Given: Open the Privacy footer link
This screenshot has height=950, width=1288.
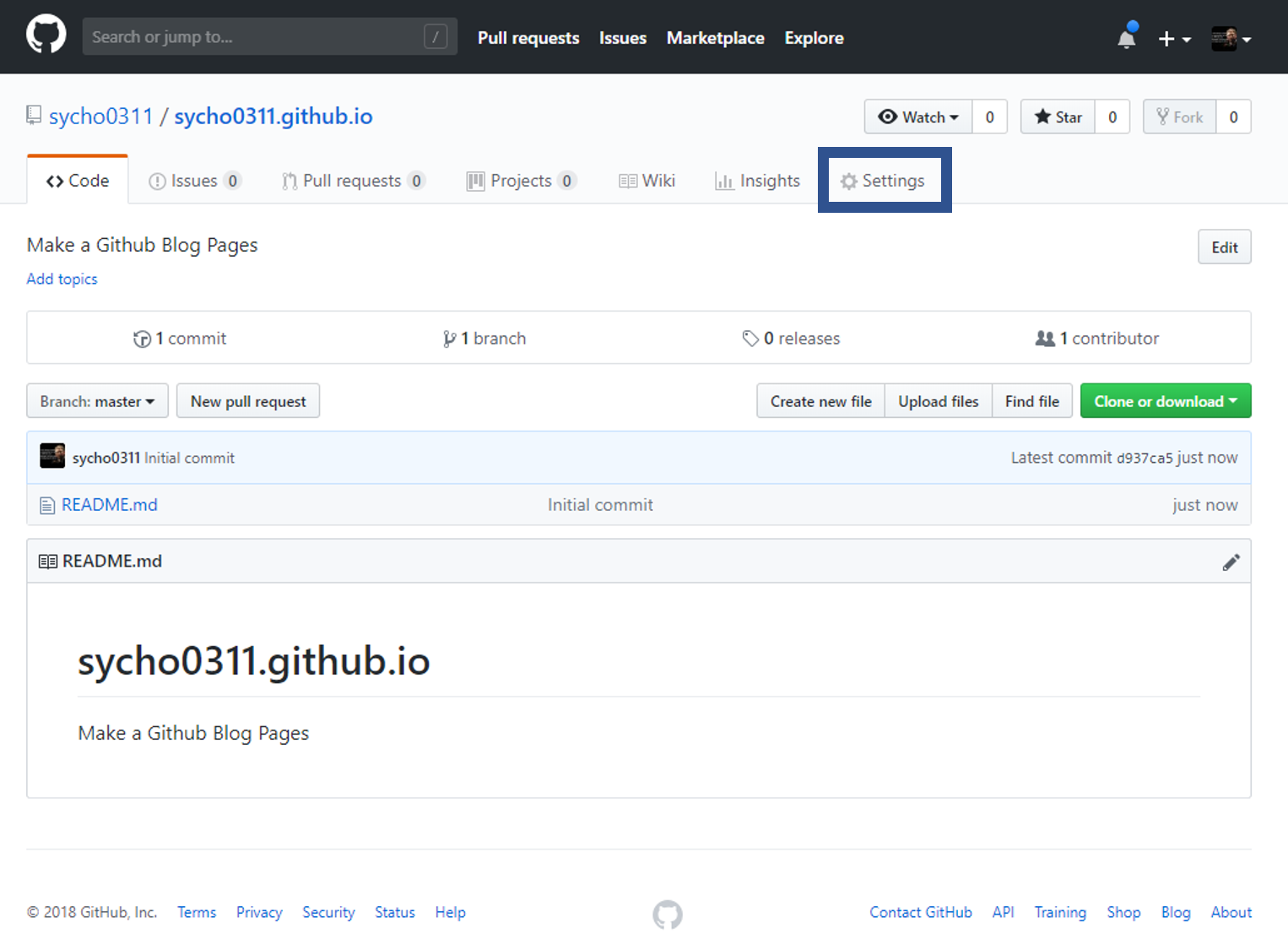Looking at the screenshot, I should click(259, 912).
